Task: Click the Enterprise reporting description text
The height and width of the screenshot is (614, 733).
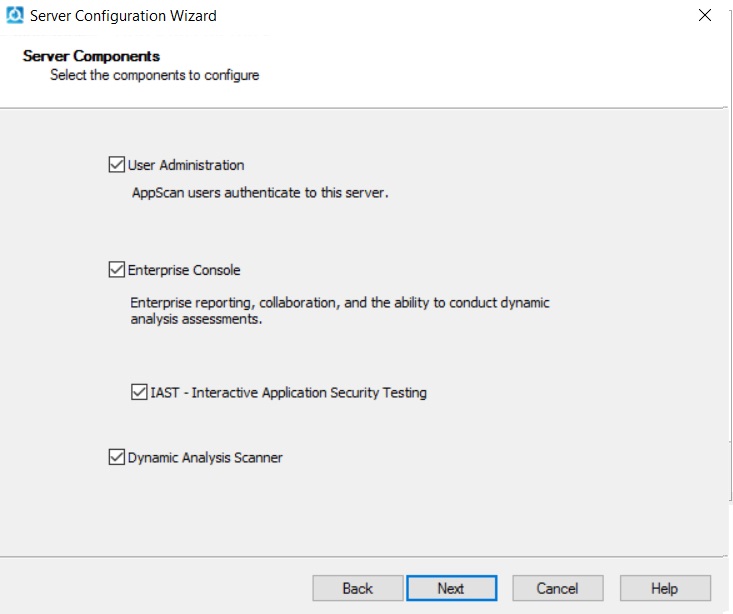Action: click(x=340, y=302)
